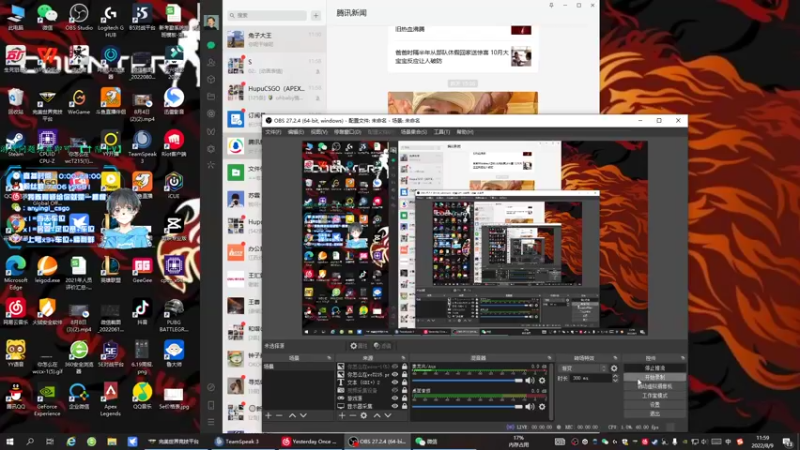Screen dimensions: 800x450
Task: Float the Controls dock via header icon
Action: pos(683,358)
